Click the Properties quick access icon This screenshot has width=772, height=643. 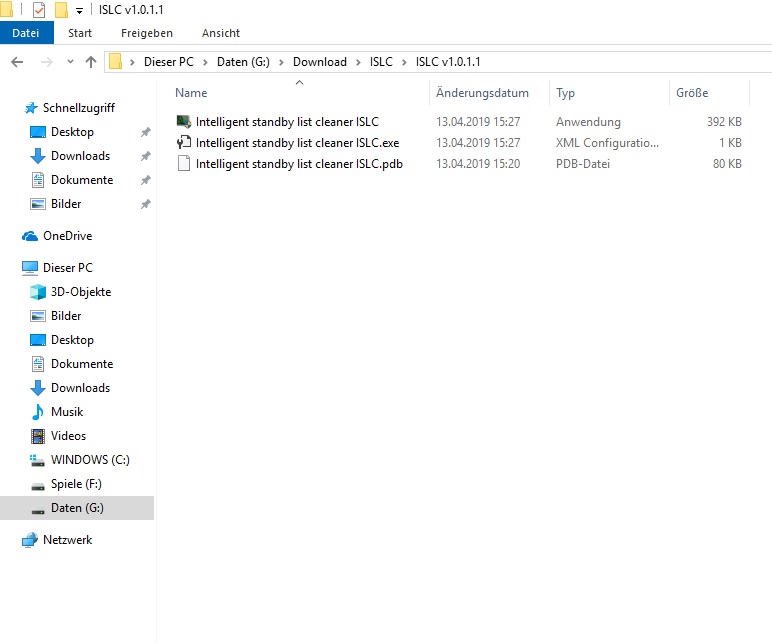38,9
